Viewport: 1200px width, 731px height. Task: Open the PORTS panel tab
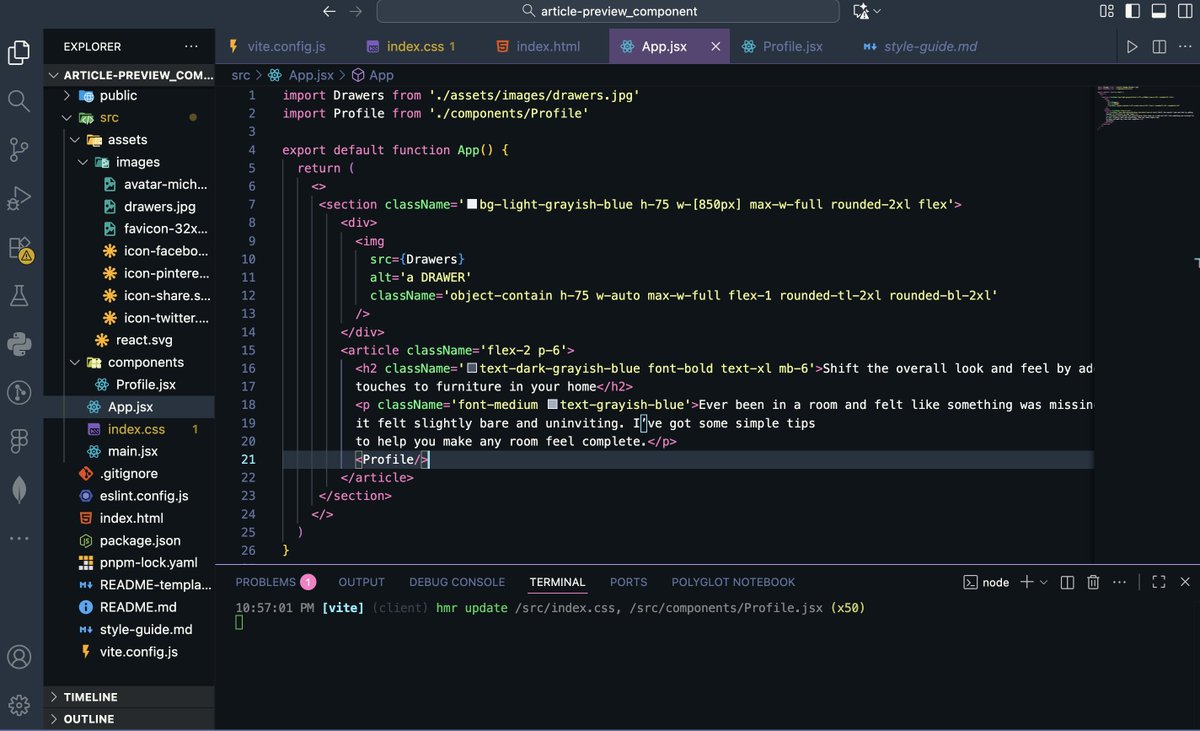tap(628, 582)
